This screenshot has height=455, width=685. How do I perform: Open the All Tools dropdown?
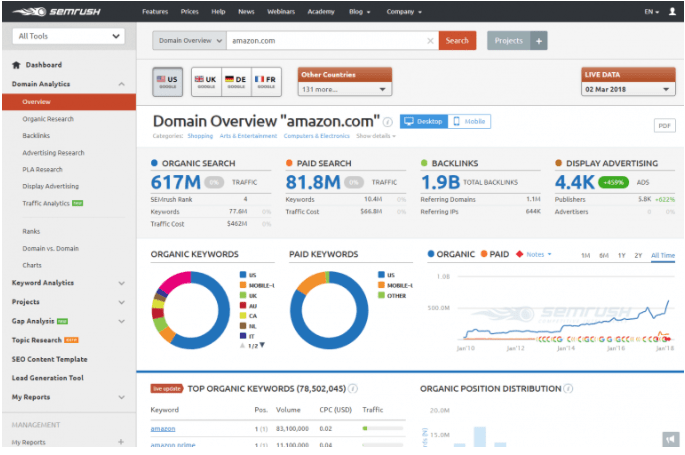[69, 36]
